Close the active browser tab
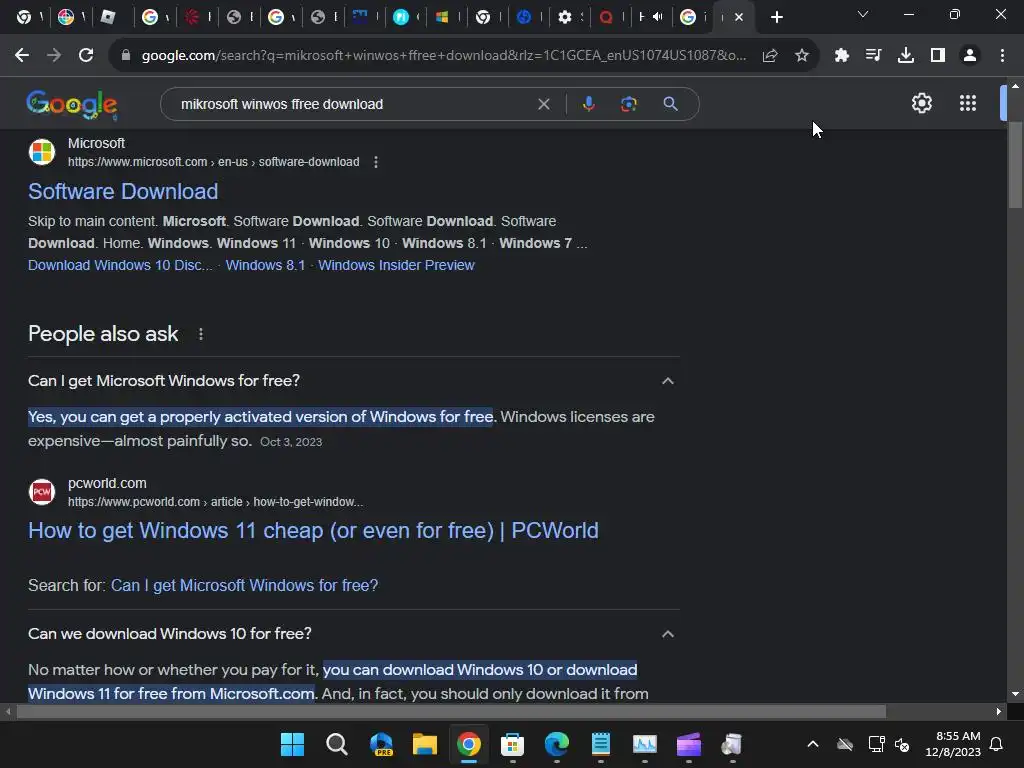Screen dimensions: 1024x768 739,17
